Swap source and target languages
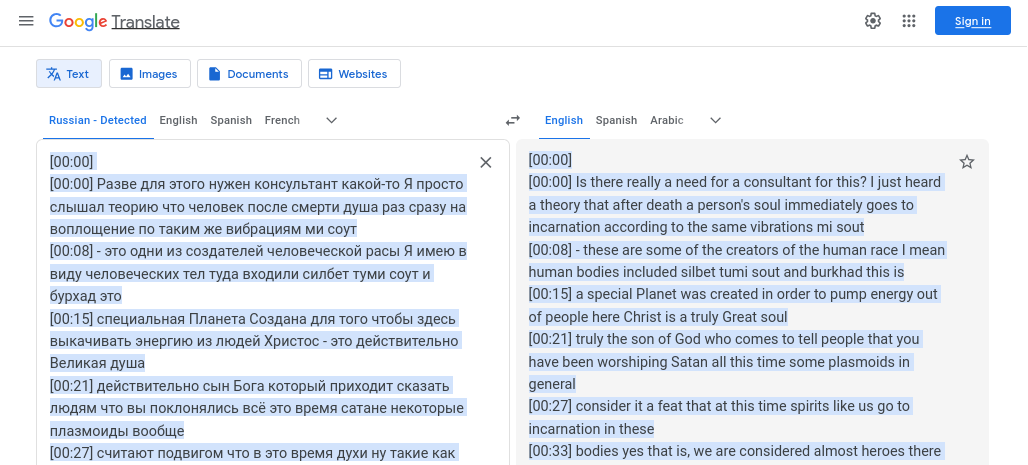 513,120
